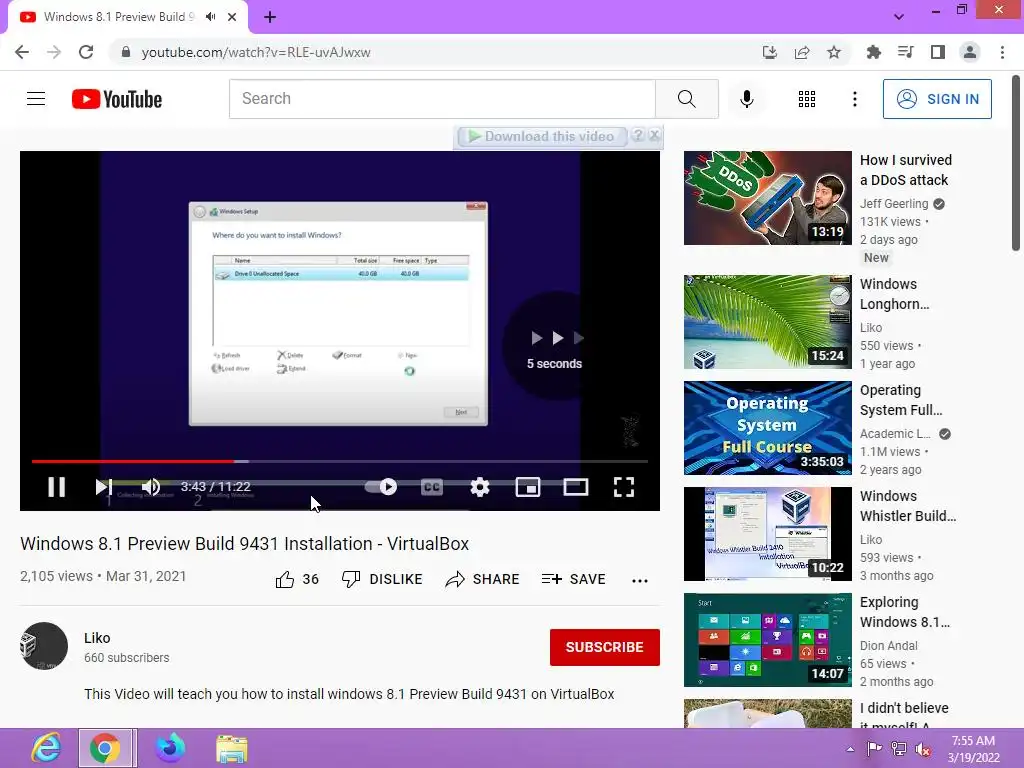Open the Liko channel name link
The height and width of the screenshot is (768, 1024).
(x=97, y=638)
